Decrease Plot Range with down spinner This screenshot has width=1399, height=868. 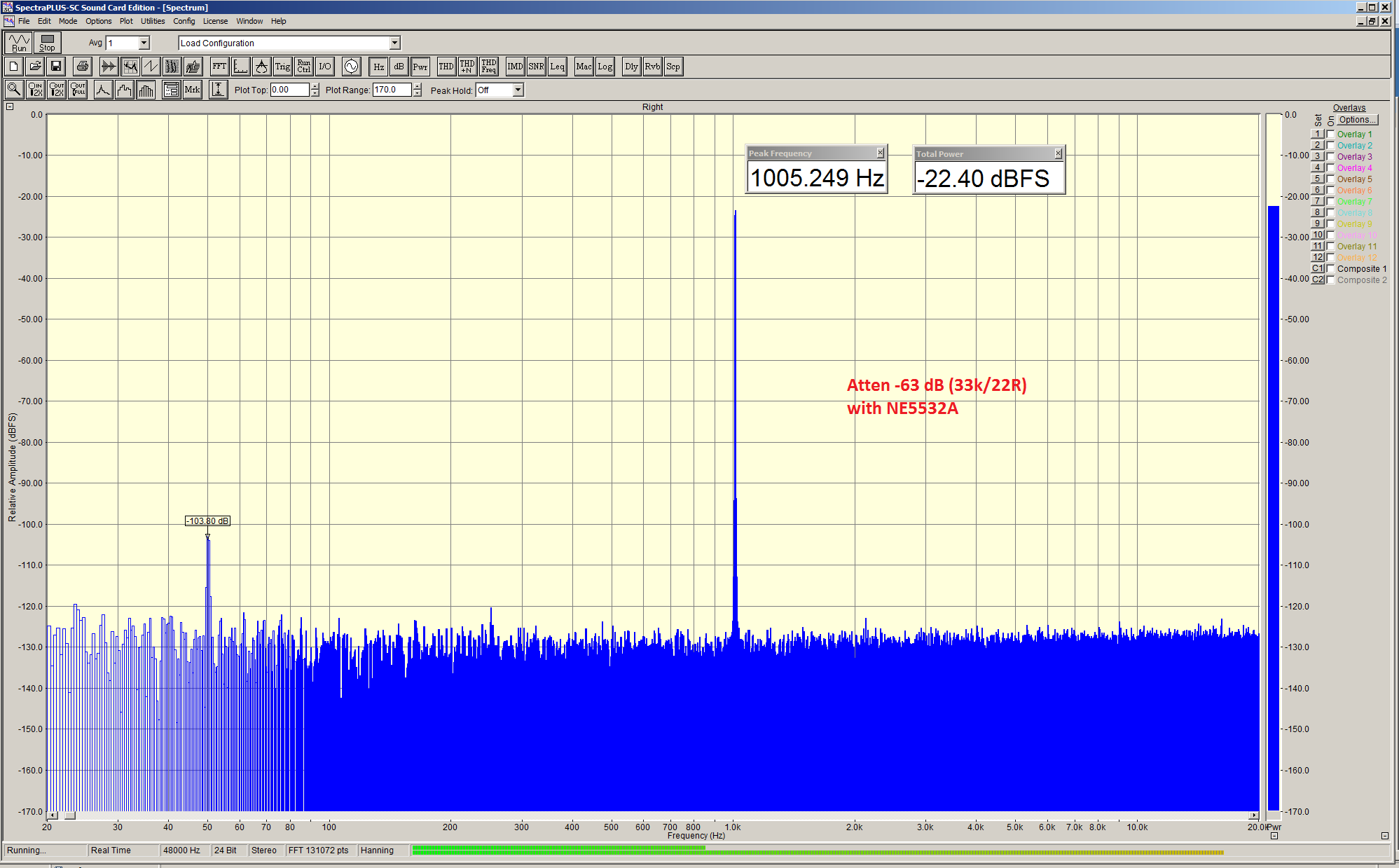418,93
